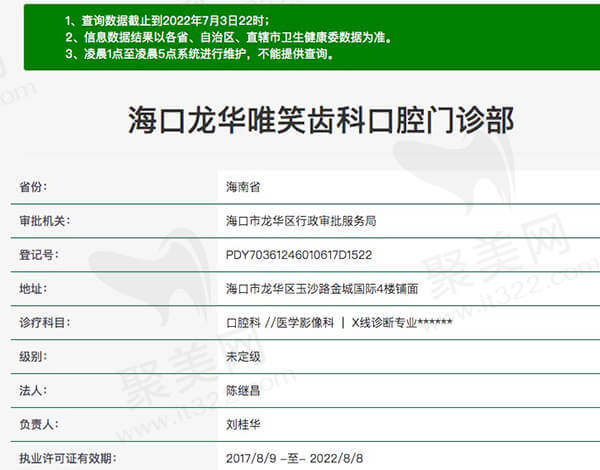Click the 级别 label
This screenshot has width=600, height=470.
point(33,357)
